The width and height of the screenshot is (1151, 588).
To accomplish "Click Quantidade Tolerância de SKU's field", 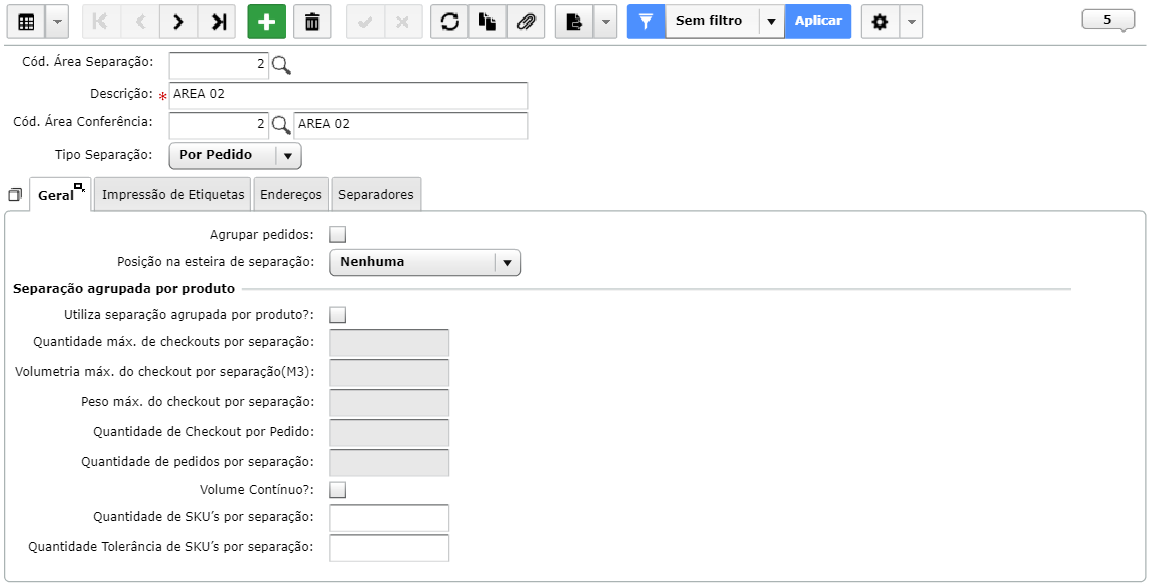I will click(389, 548).
